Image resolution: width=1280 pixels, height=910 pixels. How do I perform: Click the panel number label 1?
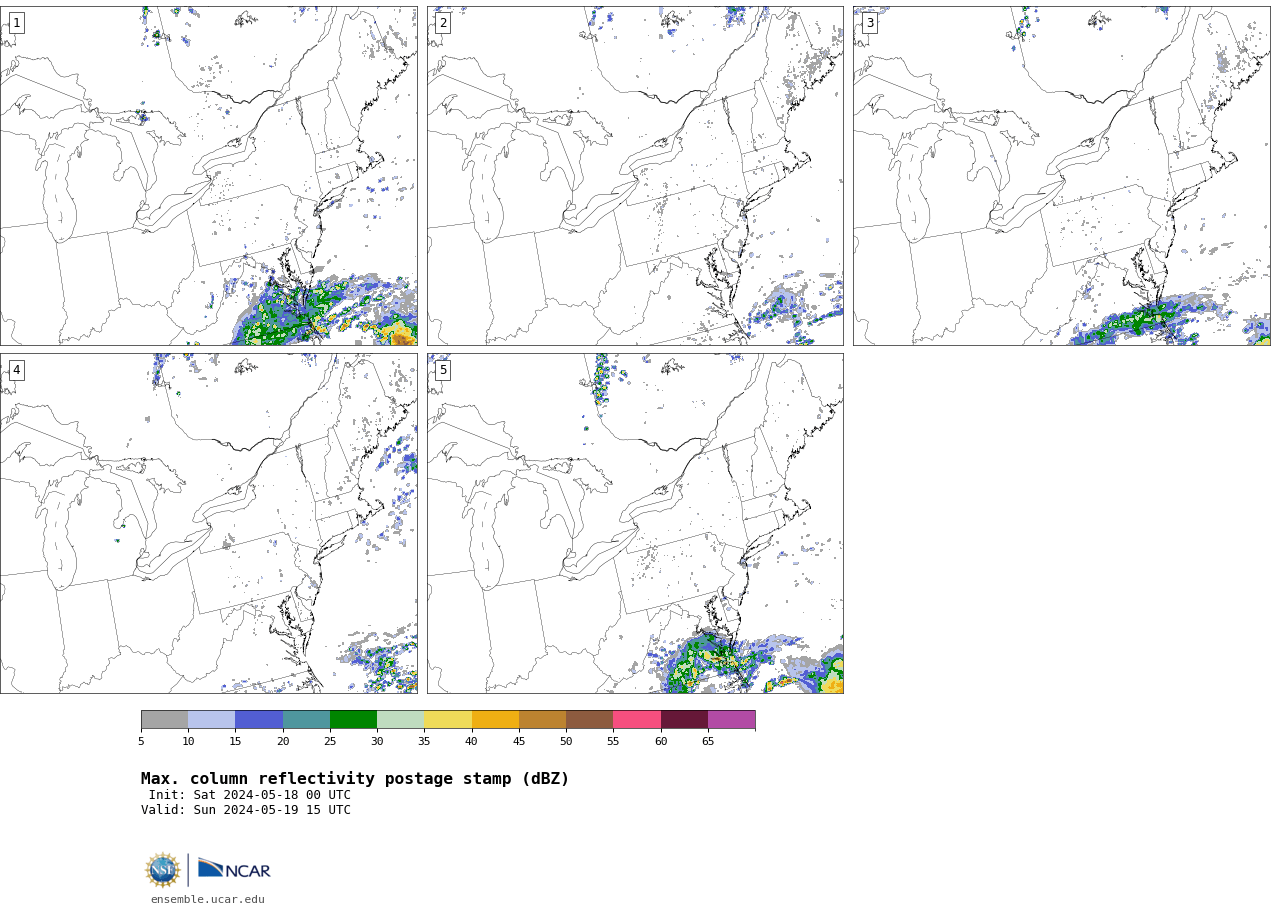pos(16,23)
